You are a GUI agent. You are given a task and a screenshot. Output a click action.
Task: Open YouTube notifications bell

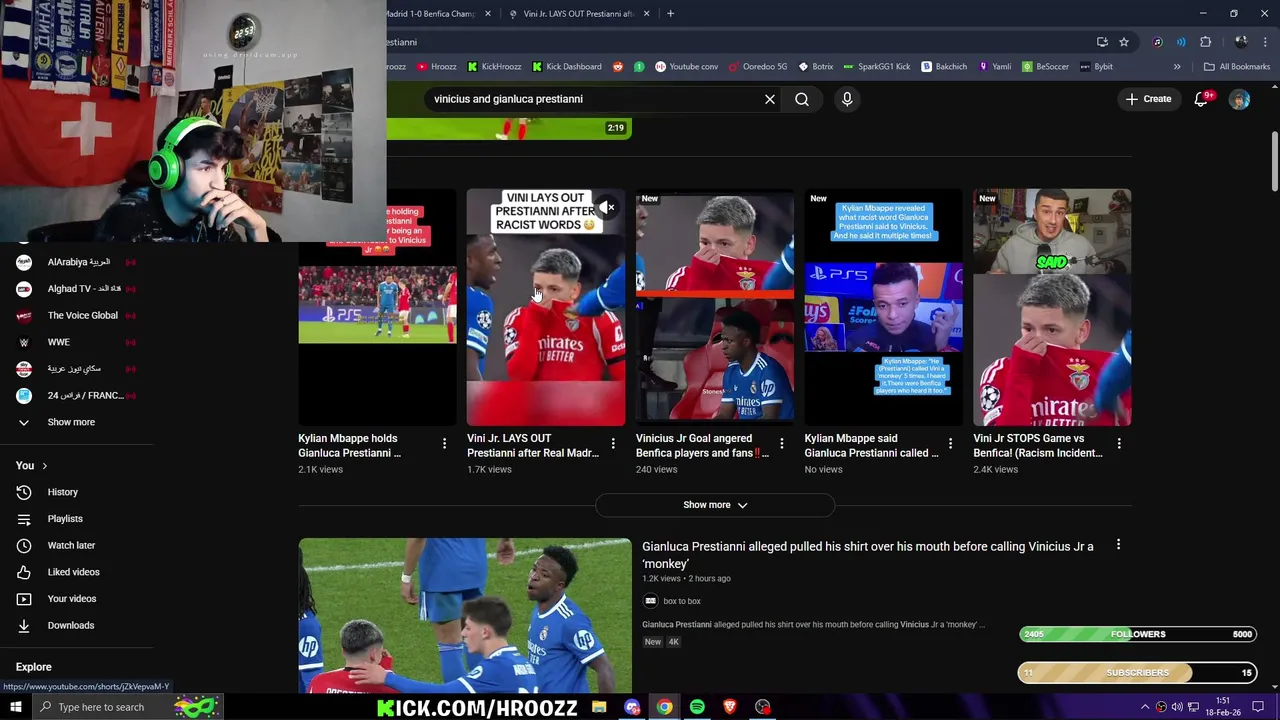point(1202,99)
